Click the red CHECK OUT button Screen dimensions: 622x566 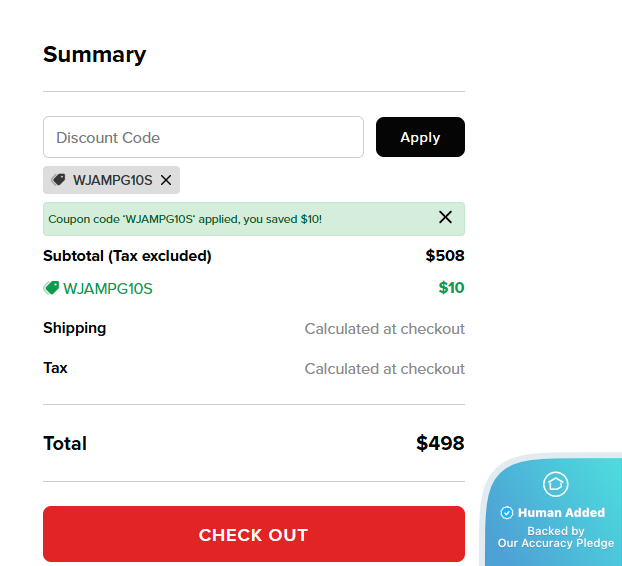click(253, 534)
